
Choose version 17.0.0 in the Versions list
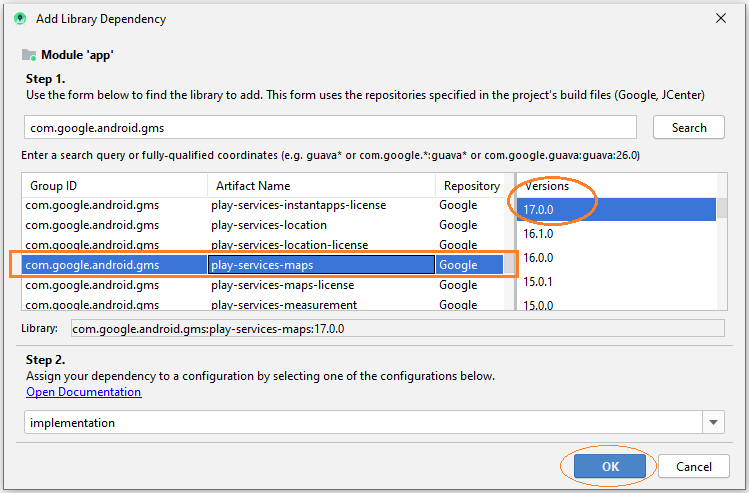tap(616, 209)
